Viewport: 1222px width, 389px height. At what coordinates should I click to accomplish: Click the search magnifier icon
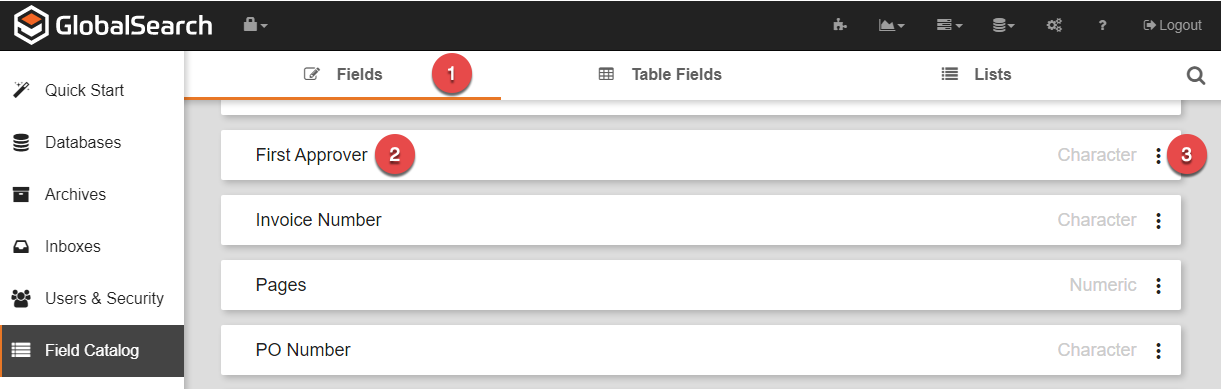click(x=1196, y=75)
